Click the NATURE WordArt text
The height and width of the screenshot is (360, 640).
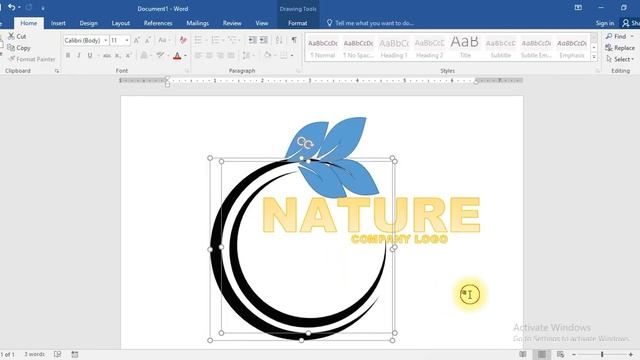pyautogui.click(x=371, y=215)
